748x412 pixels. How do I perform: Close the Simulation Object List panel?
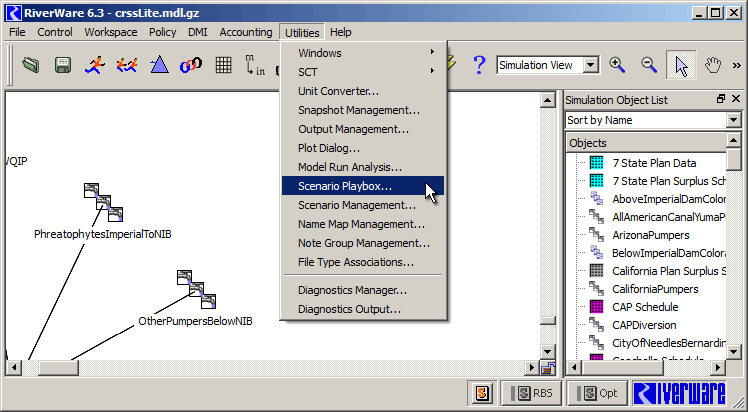(x=736, y=99)
